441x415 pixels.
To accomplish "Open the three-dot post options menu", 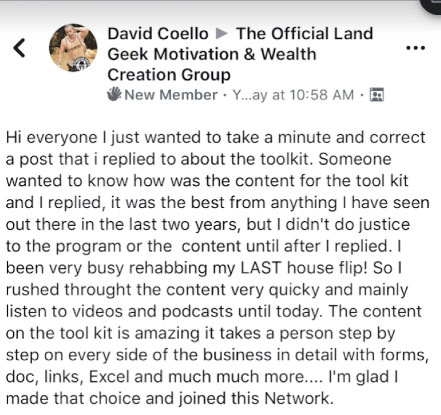I will (415, 48).
